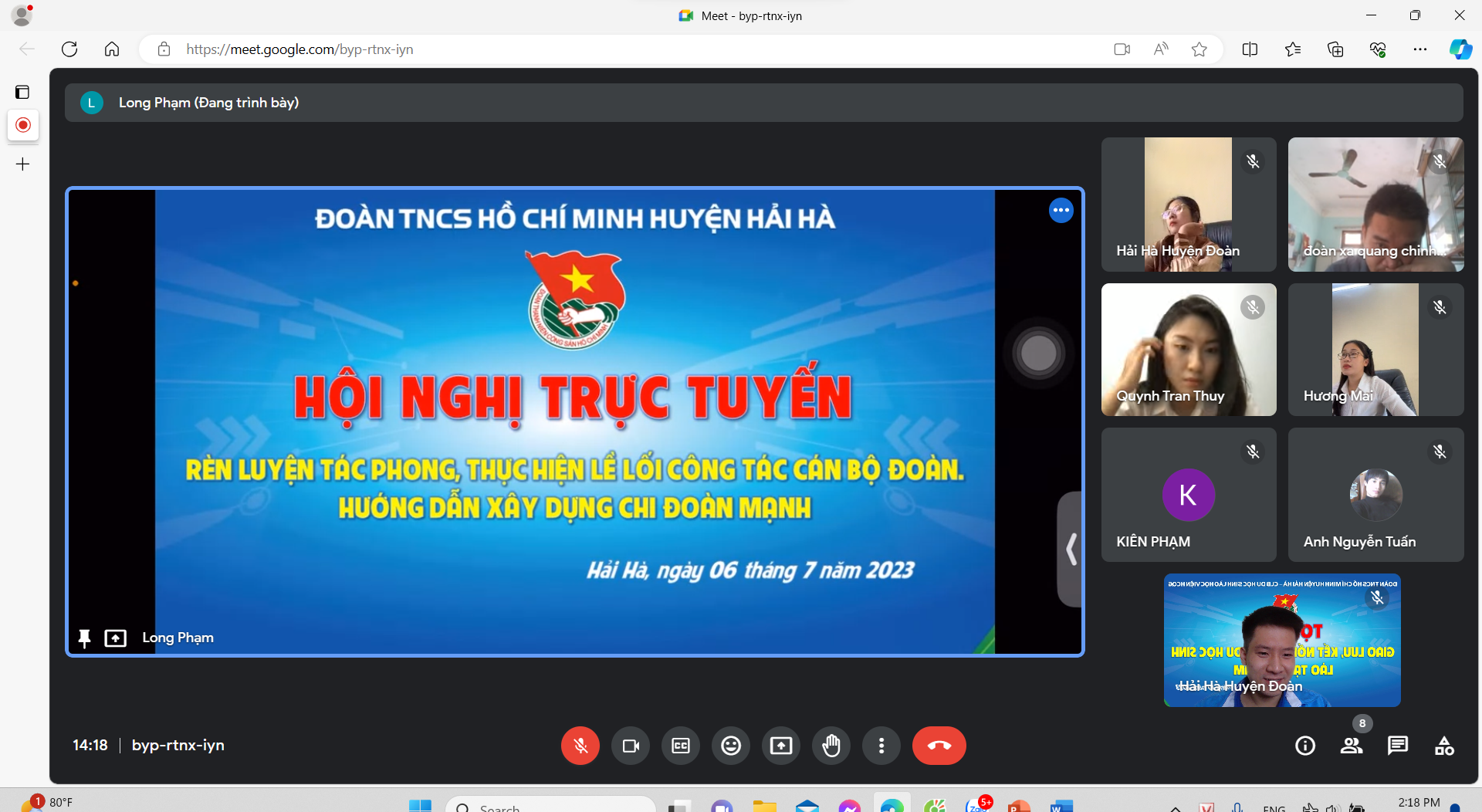
Task: Open more options three-dot call menu
Action: click(x=881, y=746)
